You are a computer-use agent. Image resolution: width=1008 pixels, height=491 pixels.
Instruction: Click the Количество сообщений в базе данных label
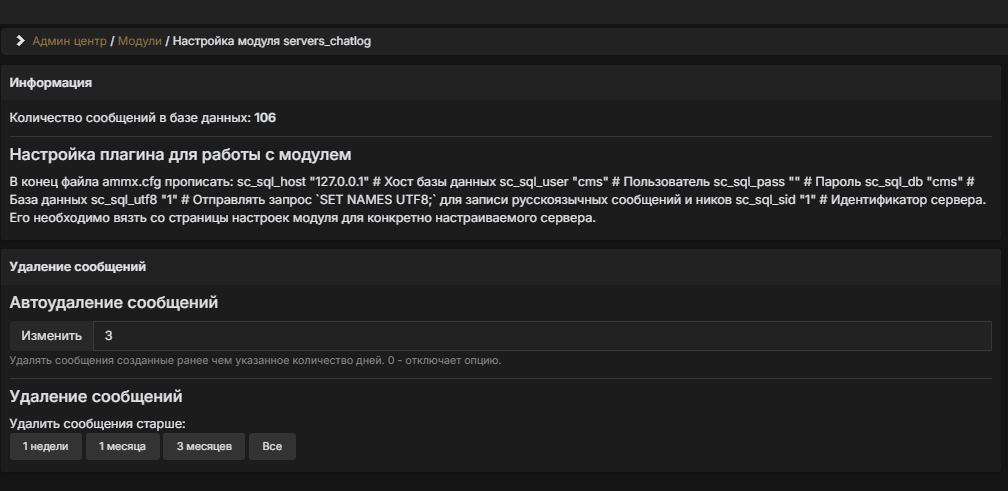click(129, 118)
